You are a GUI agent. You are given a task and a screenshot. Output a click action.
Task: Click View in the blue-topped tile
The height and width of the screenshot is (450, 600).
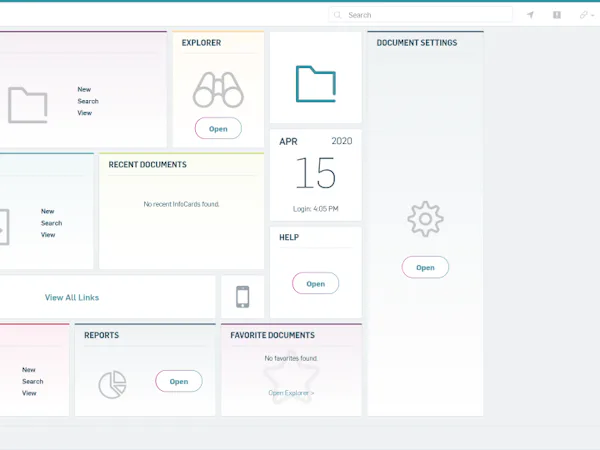(x=48, y=235)
